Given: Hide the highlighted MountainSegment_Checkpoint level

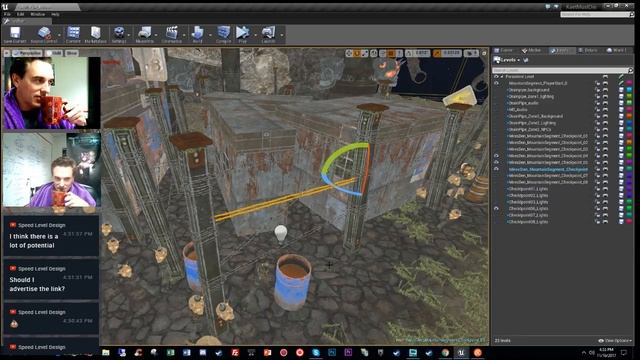Looking at the screenshot, I should pyautogui.click(x=496, y=169).
